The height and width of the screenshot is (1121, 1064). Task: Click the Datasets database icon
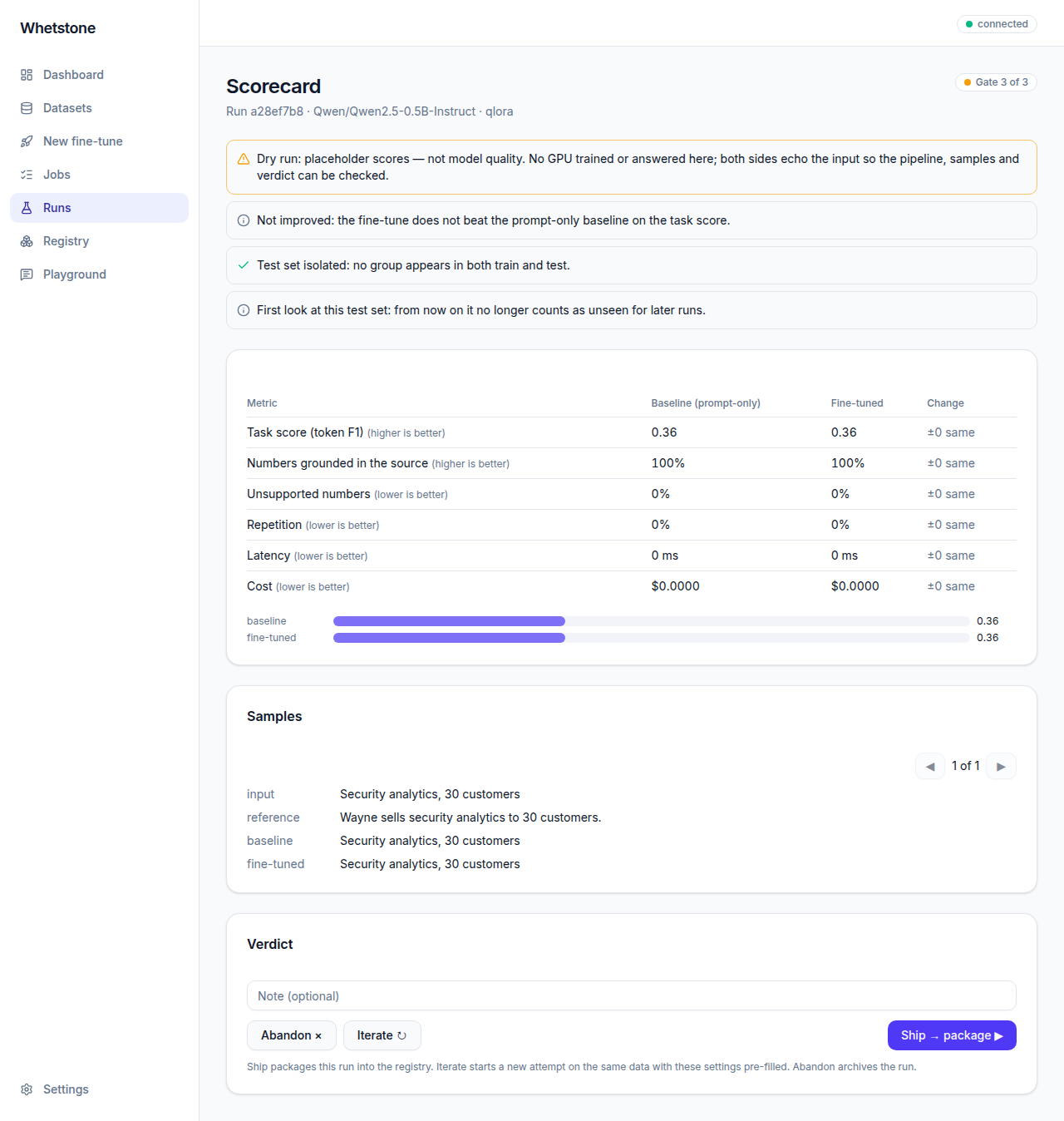point(27,108)
